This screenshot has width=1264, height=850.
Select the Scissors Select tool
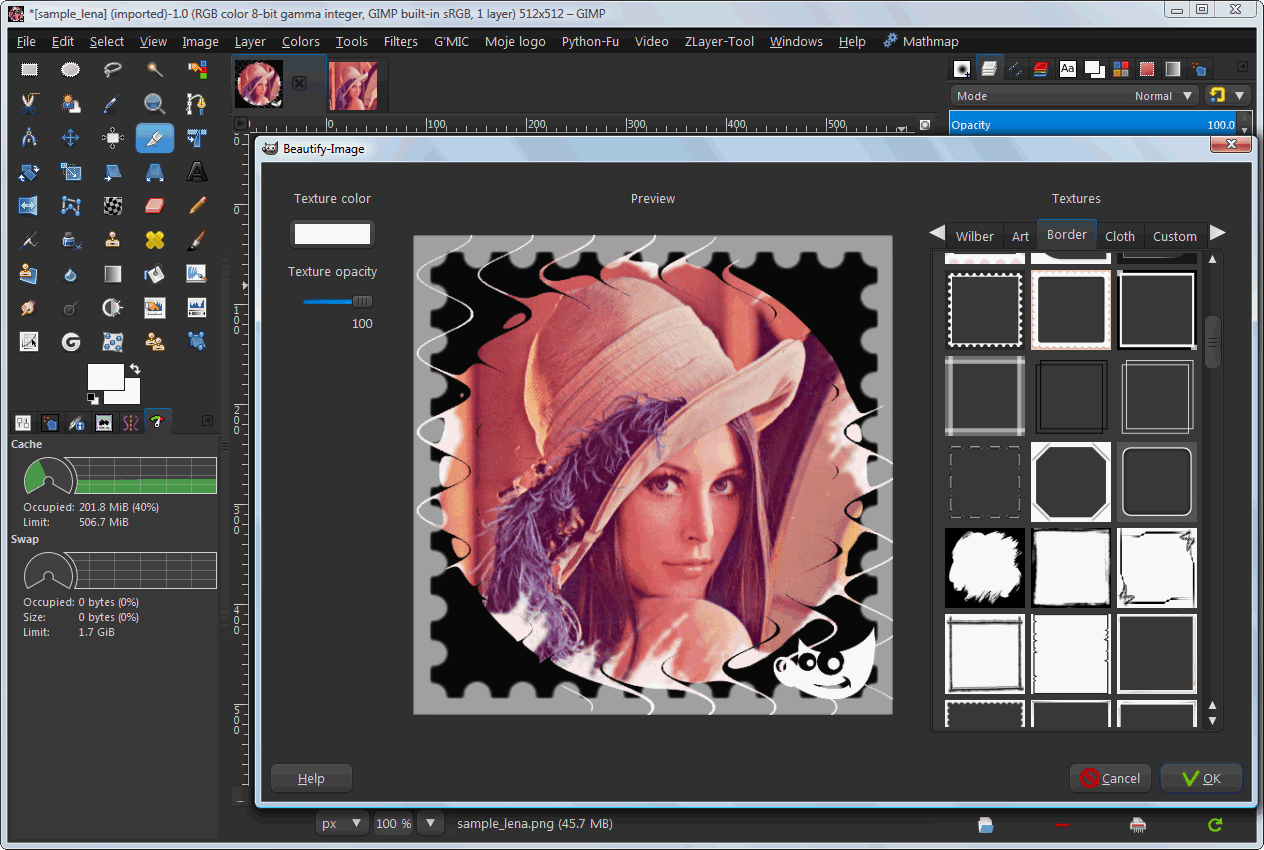tap(29, 103)
